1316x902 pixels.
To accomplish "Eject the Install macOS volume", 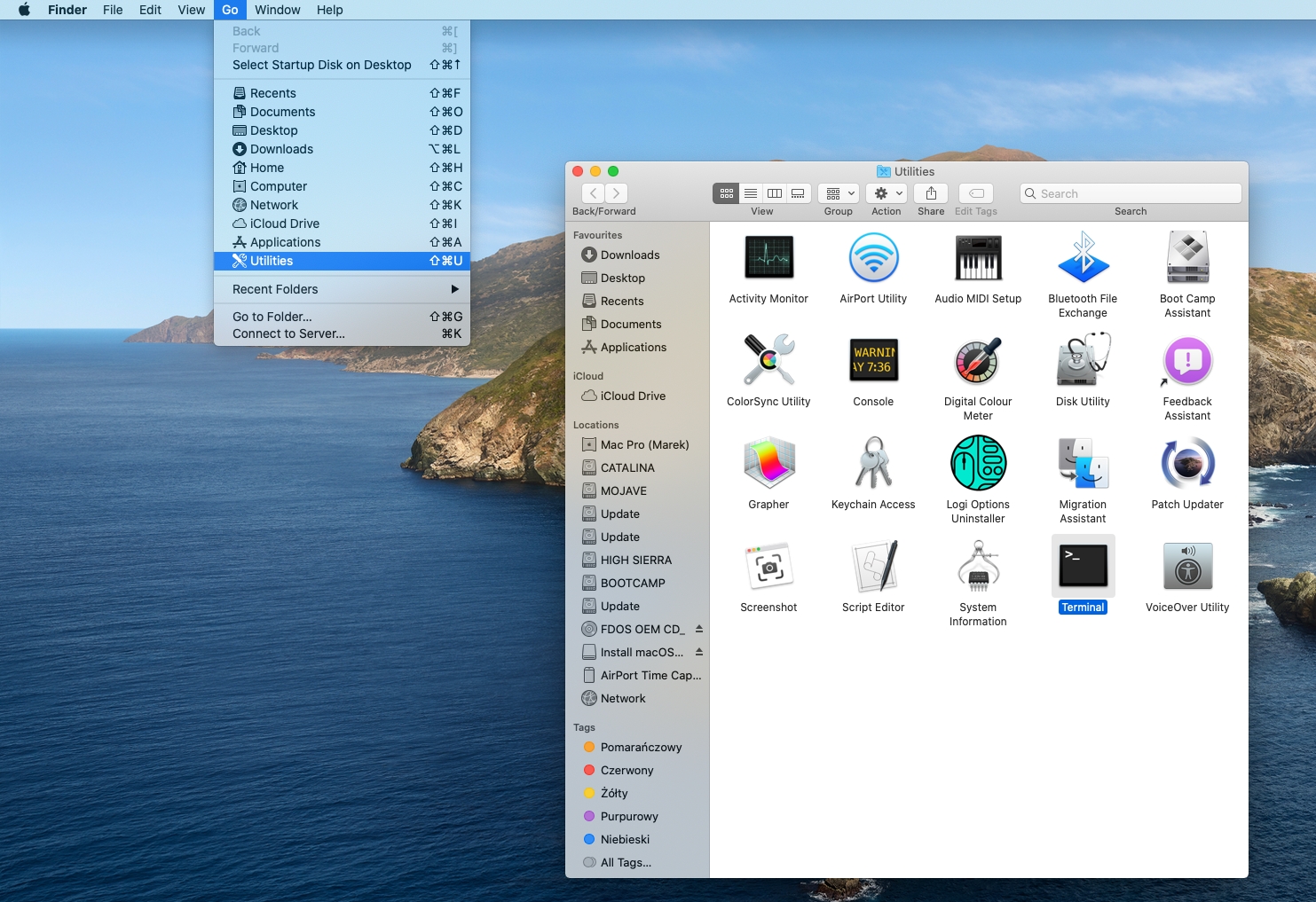I will [699, 652].
